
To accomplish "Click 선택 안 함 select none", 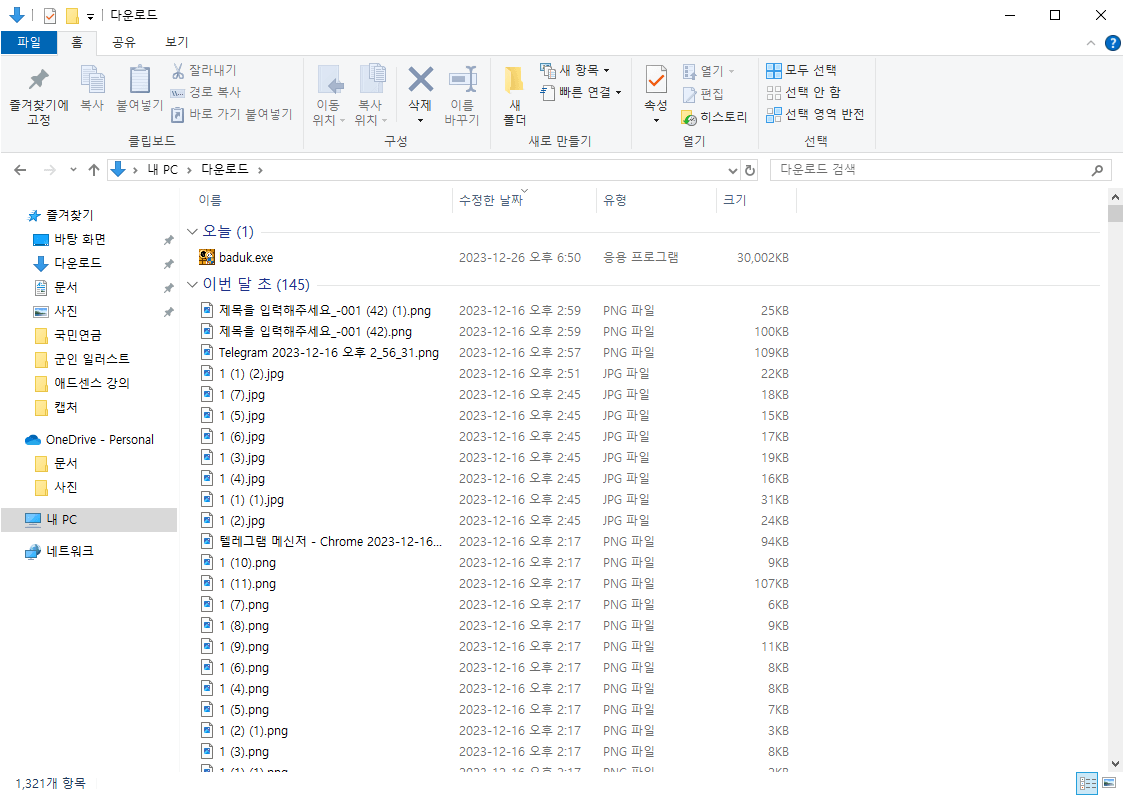I will 804,92.
